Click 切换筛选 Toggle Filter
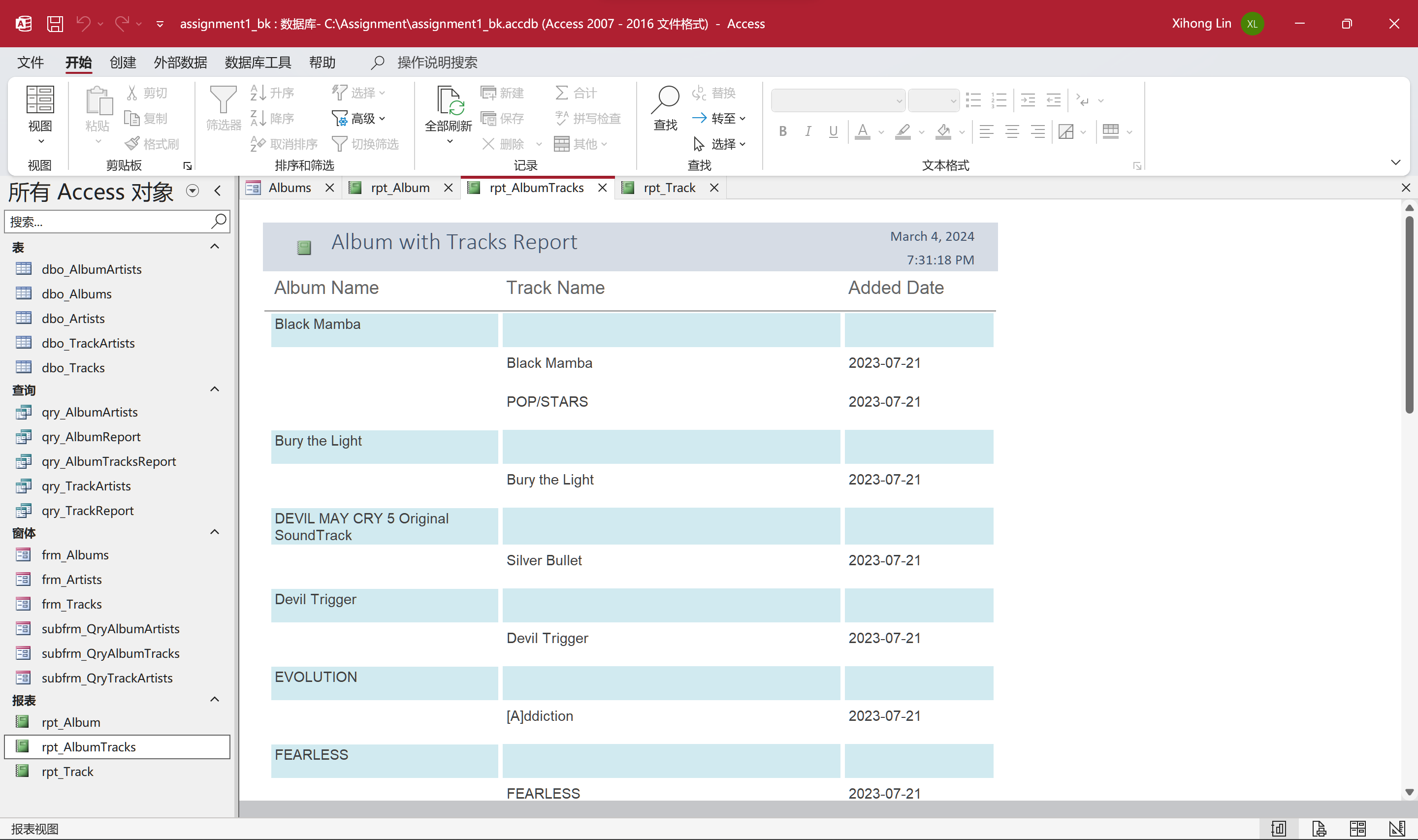Viewport: 1418px width, 840px height. coord(365,144)
